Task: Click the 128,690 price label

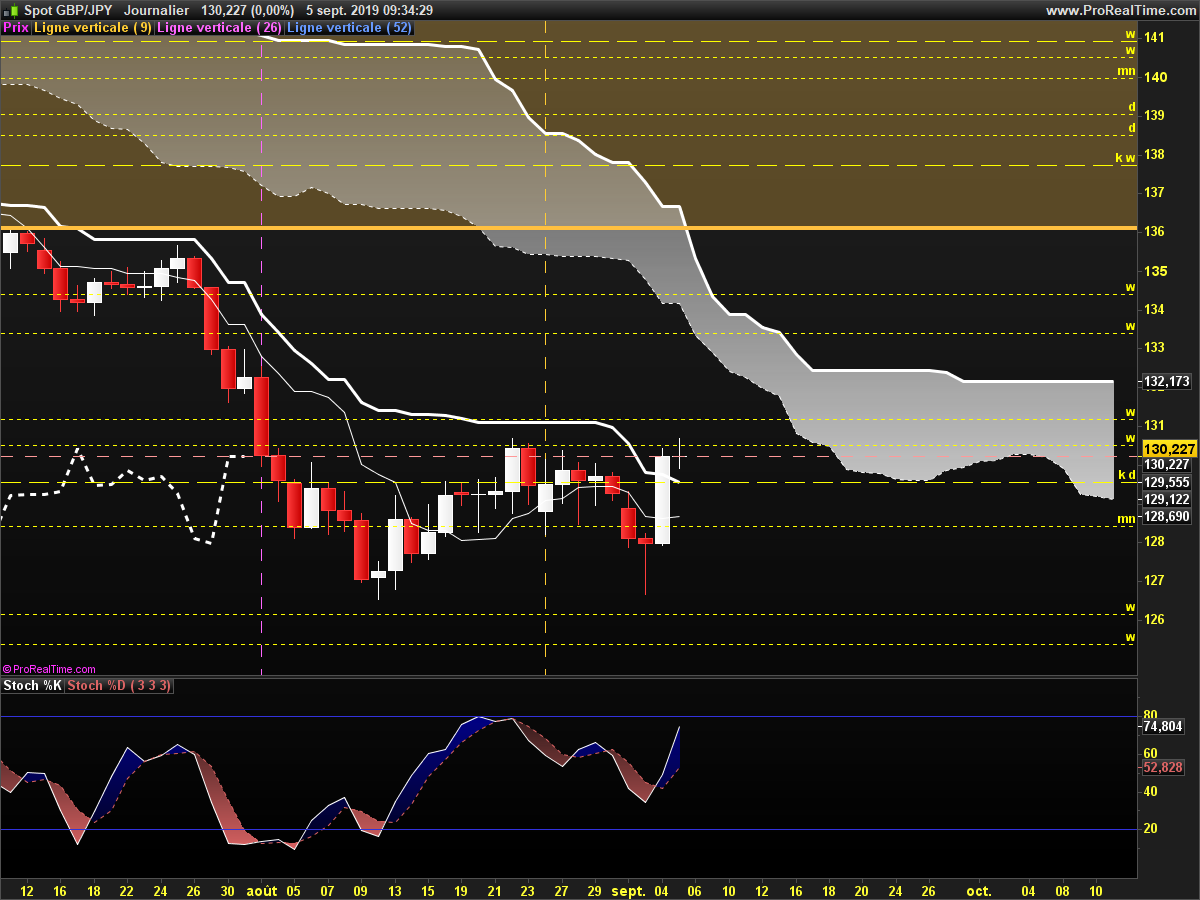Action: pyautogui.click(x=1166, y=516)
